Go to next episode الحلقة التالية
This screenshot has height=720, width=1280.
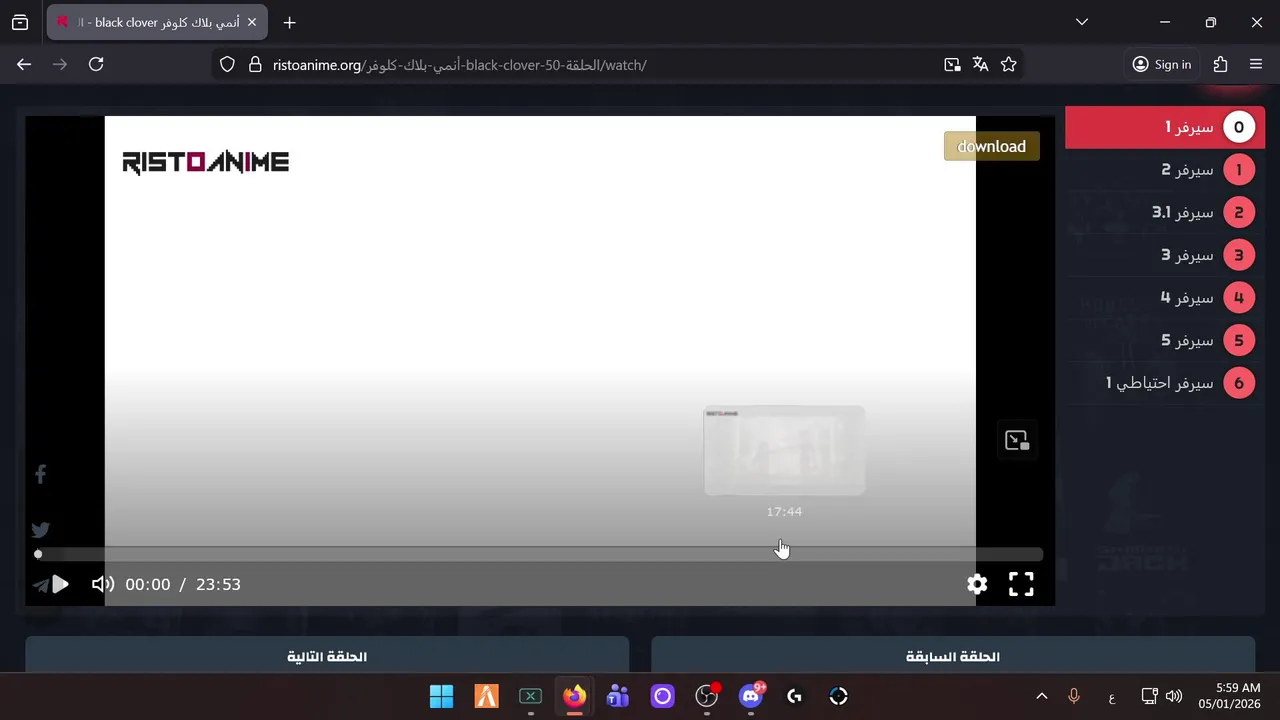click(327, 656)
